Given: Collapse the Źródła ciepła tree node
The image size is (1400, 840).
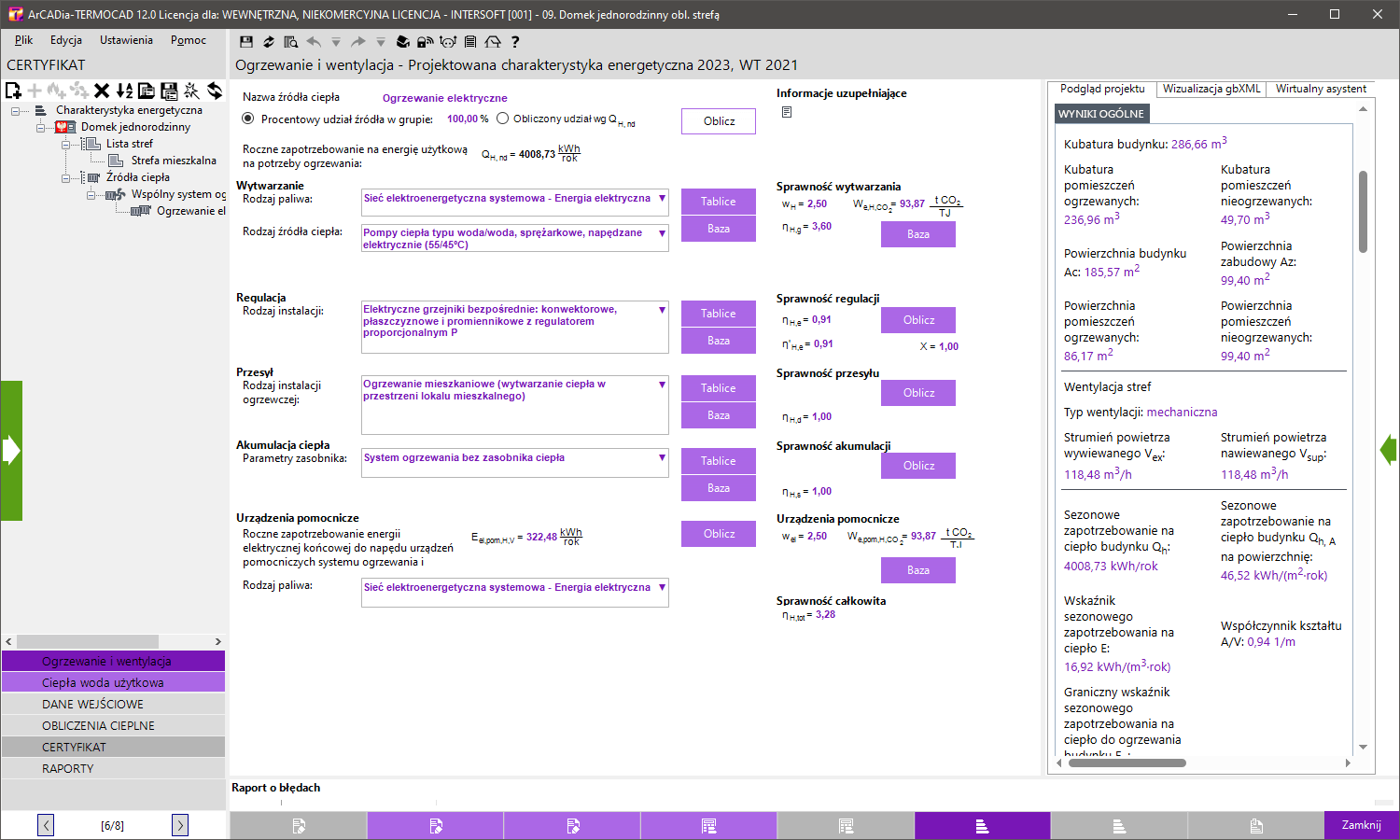Looking at the screenshot, I should (x=66, y=177).
